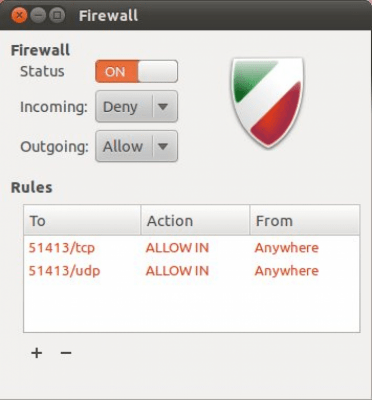Minimize the Firewall window

(38, 15)
